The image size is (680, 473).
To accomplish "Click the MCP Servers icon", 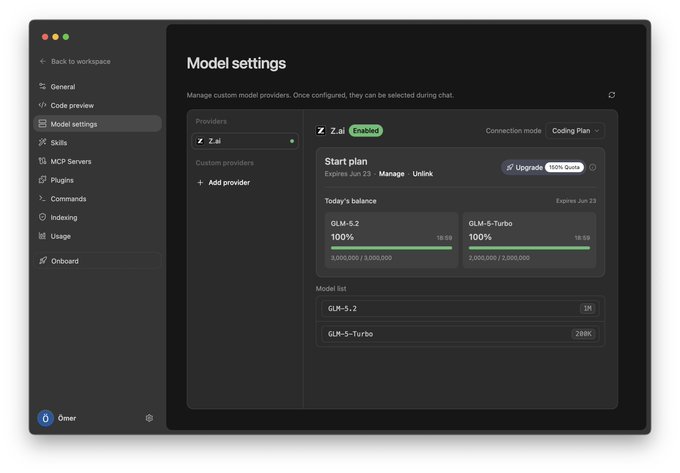I will (42, 161).
